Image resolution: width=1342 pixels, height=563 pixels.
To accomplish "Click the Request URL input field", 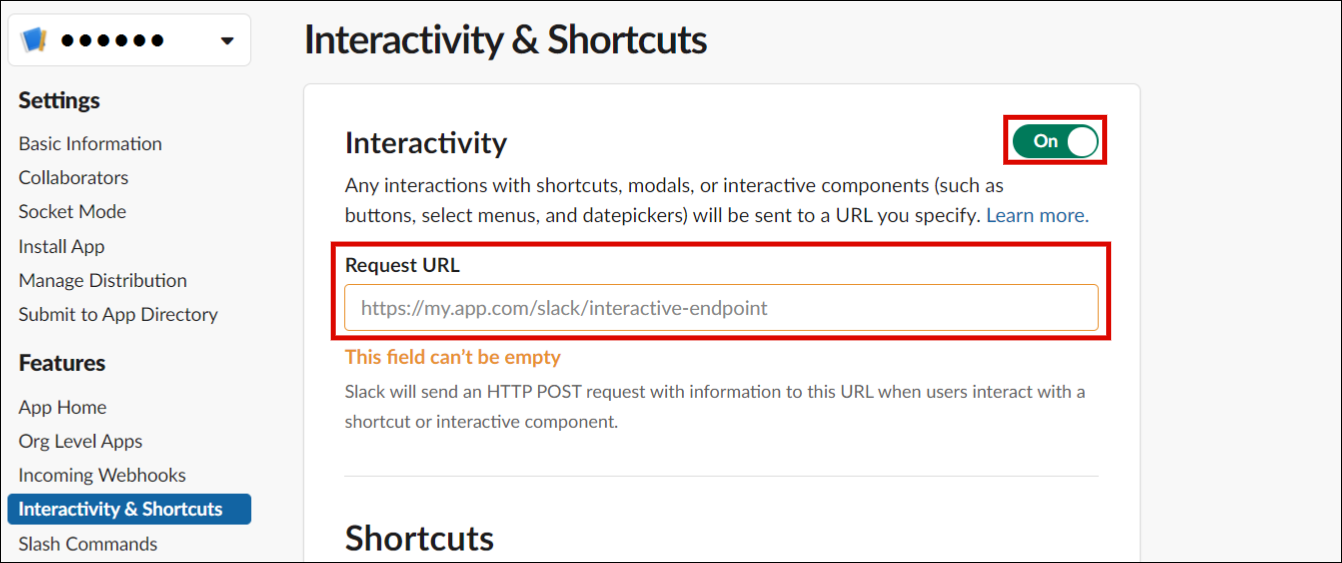I will [x=721, y=308].
